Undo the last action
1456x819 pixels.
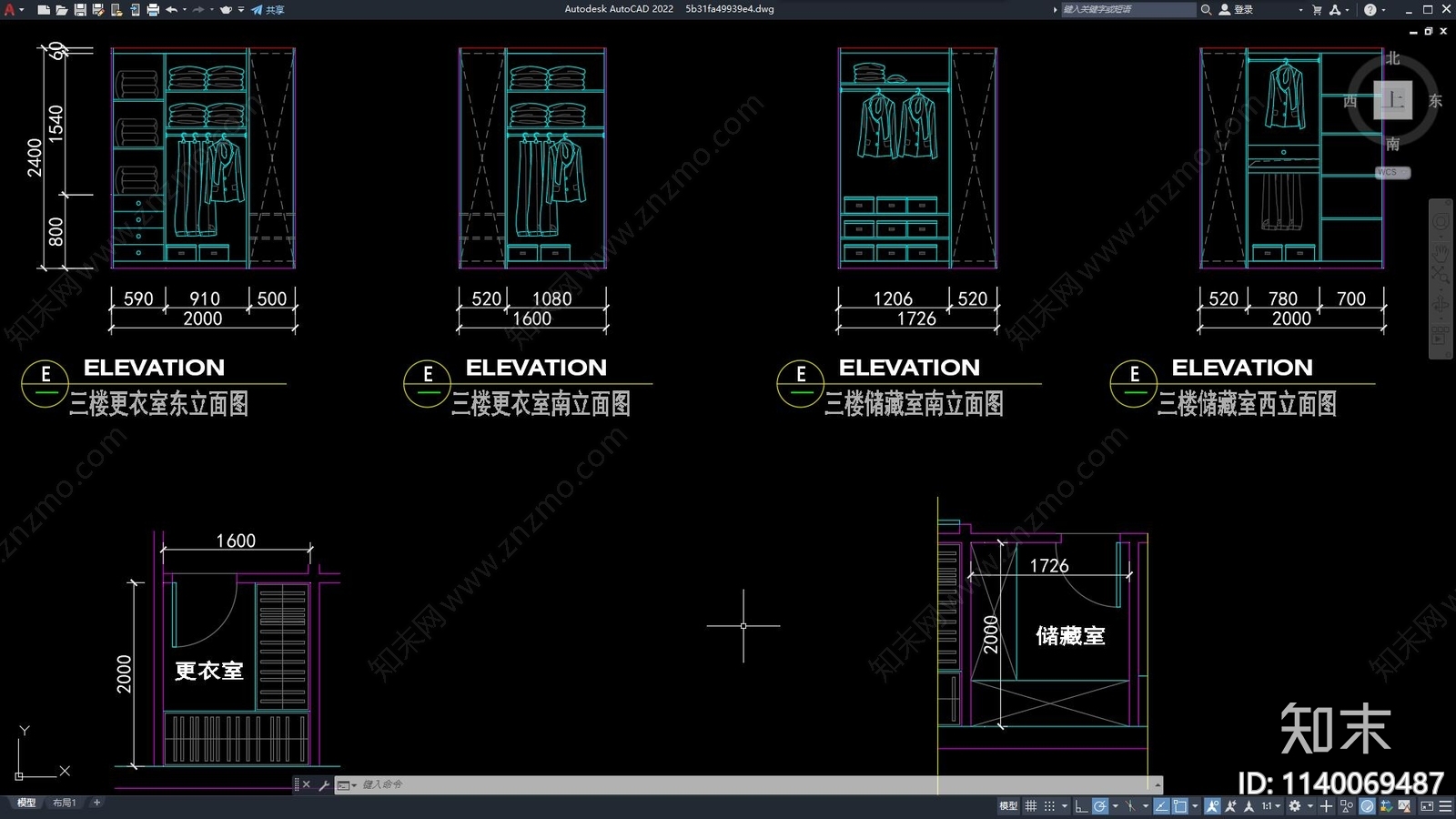tap(171, 9)
